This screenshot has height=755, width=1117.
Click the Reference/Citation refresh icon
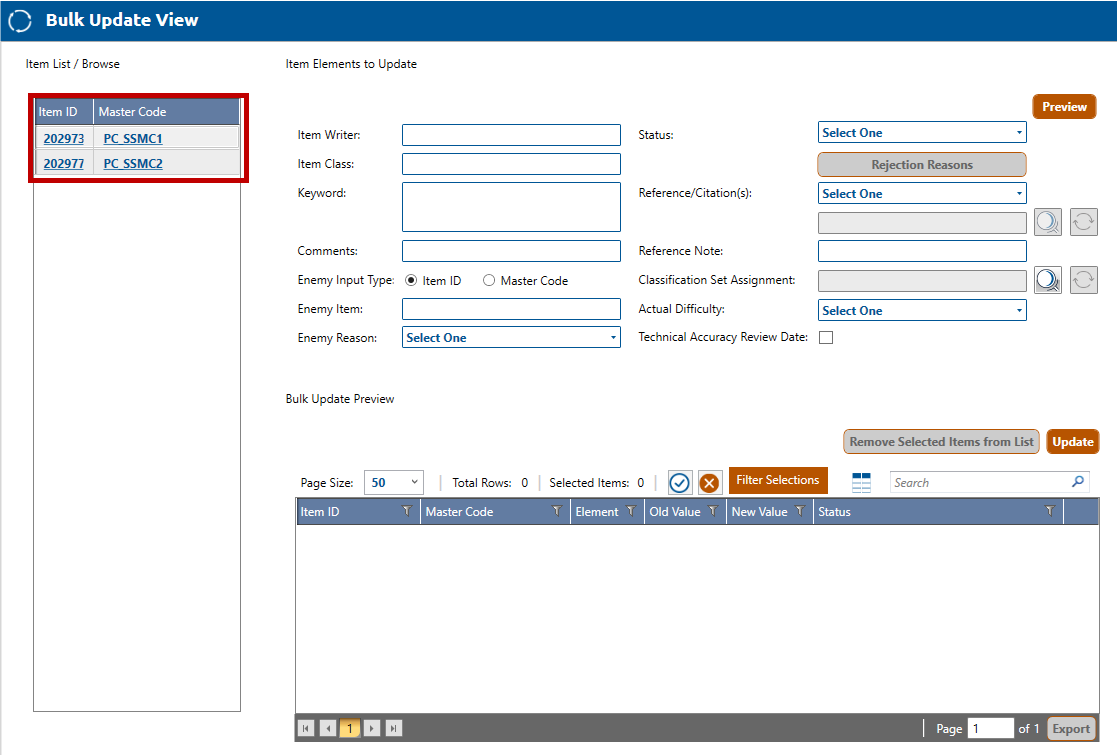[x=1083, y=222]
